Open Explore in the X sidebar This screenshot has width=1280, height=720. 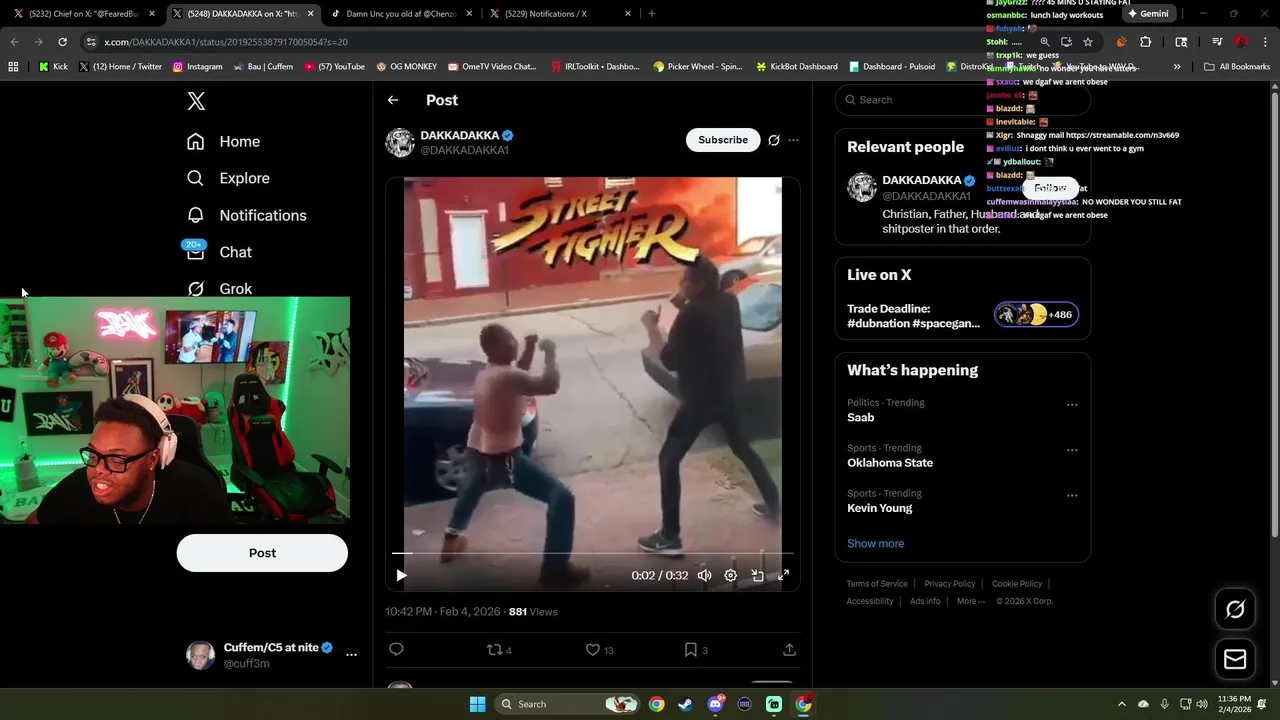pos(228,178)
